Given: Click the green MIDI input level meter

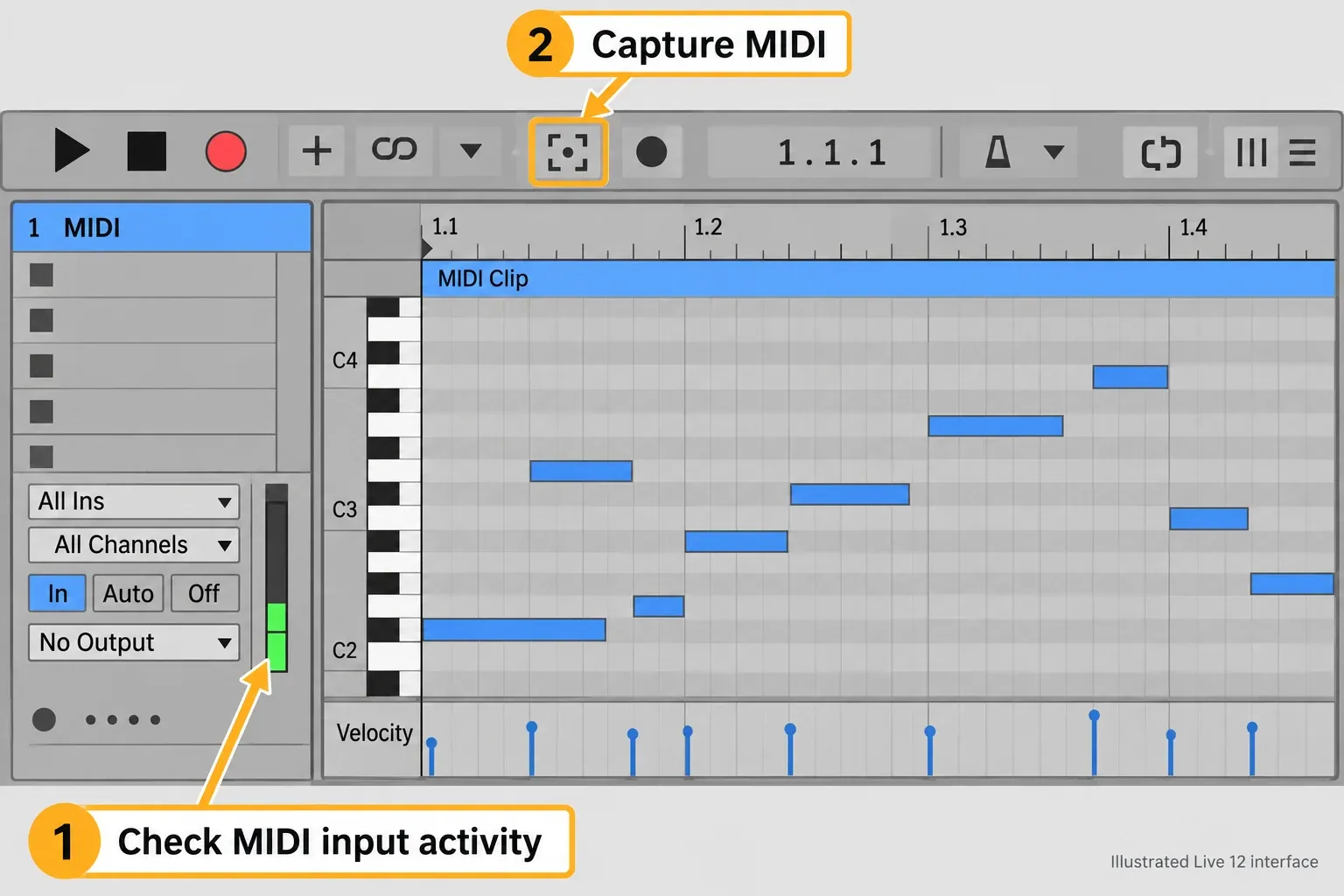Looking at the screenshot, I should [x=276, y=637].
